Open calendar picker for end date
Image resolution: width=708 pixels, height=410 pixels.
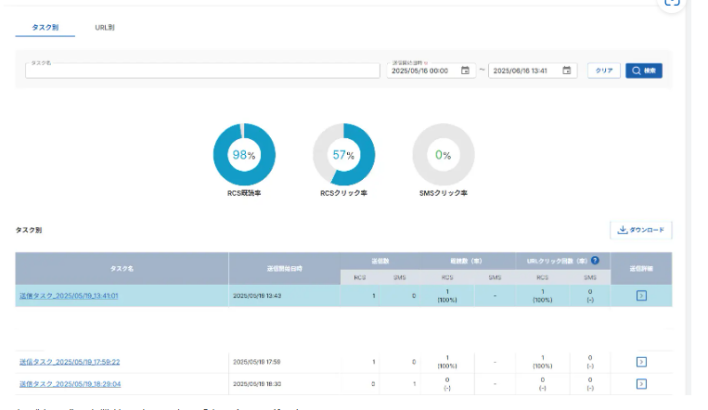(x=567, y=71)
